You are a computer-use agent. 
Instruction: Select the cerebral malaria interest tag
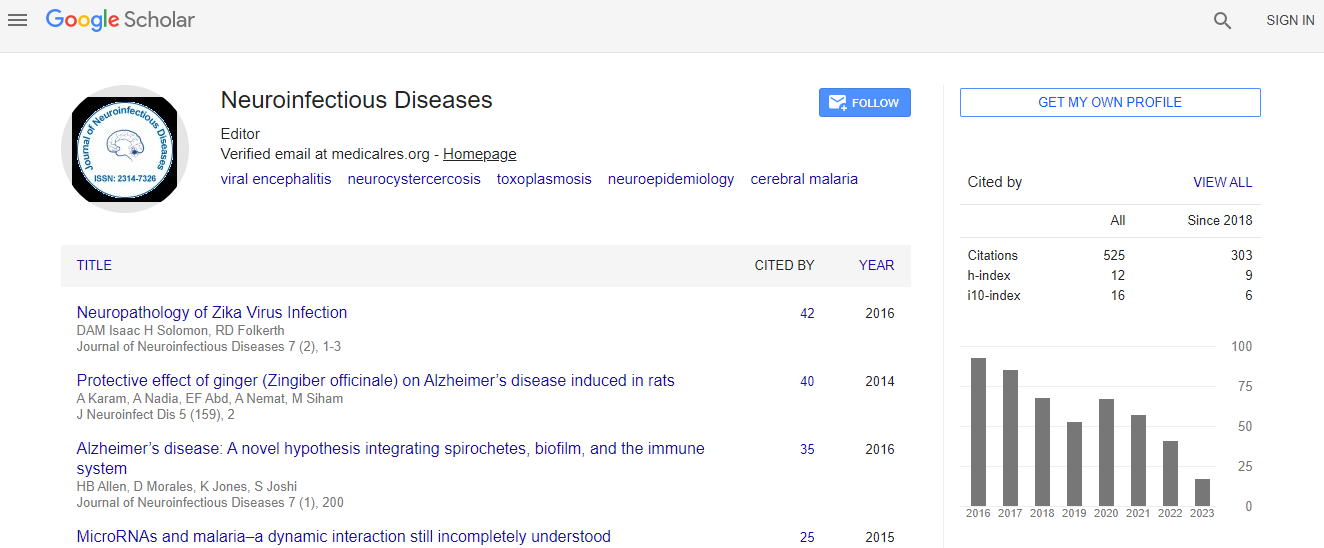pos(804,179)
